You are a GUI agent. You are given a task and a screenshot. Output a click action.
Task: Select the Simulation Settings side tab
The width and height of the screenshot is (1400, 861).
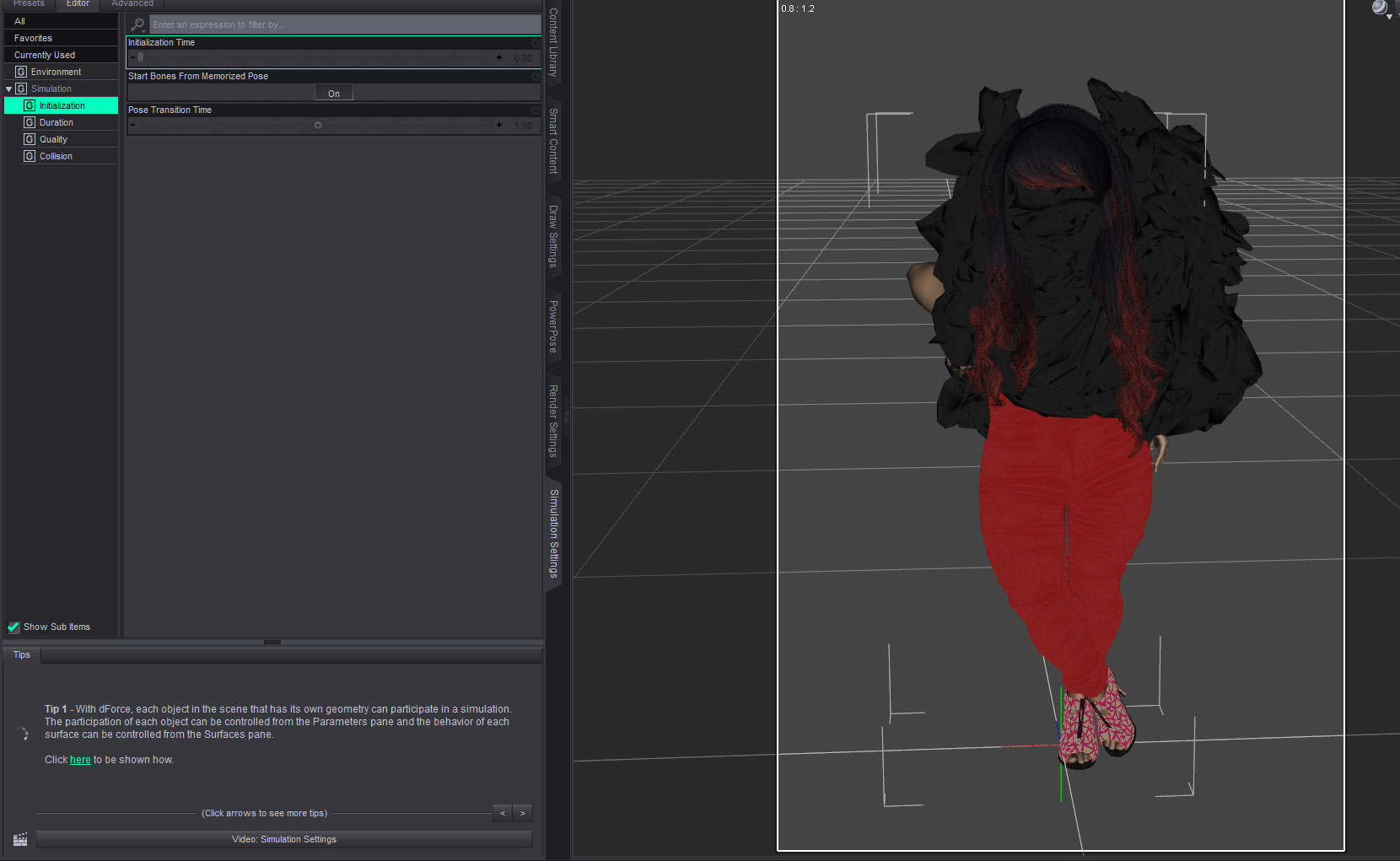pyautogui.click(x=553, y=533)
